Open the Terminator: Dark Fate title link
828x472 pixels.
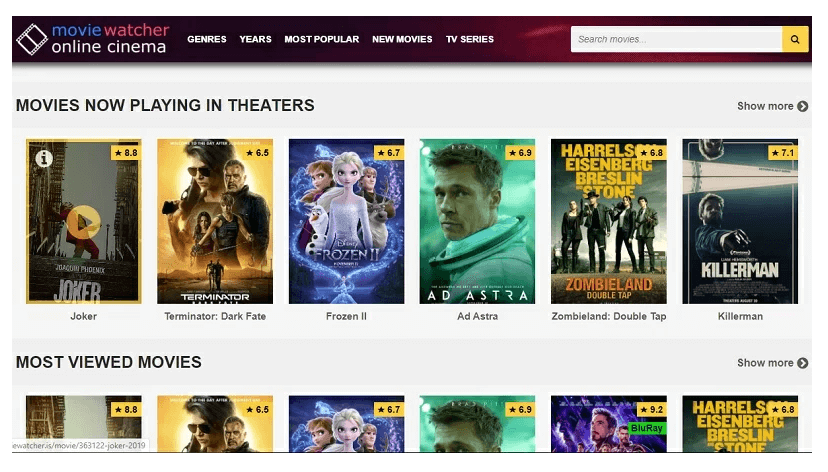(215, 316)
